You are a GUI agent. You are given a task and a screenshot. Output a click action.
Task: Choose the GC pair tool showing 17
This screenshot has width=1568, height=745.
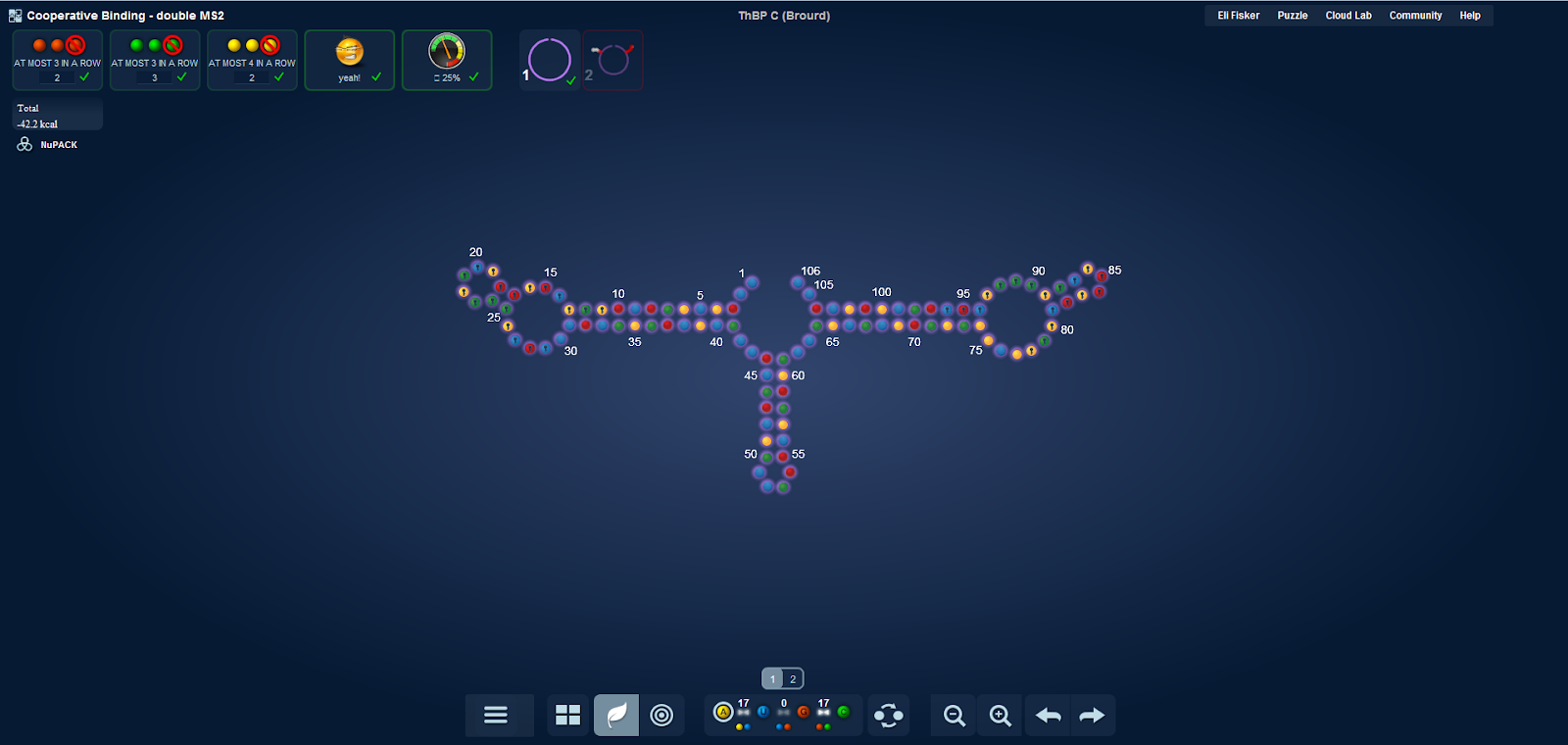click(823, 715)
